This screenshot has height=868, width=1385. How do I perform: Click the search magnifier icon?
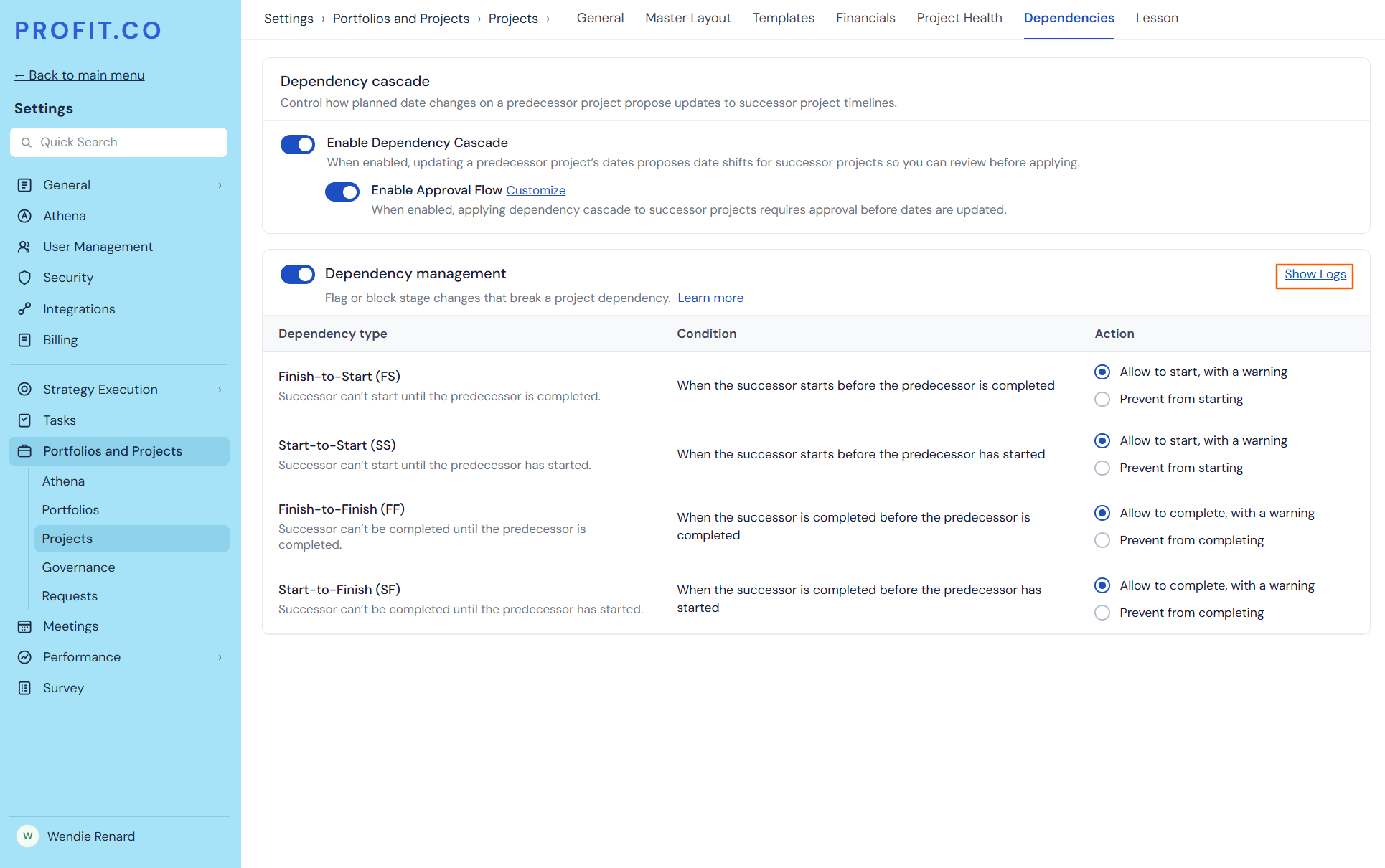[x=27, y=143]
